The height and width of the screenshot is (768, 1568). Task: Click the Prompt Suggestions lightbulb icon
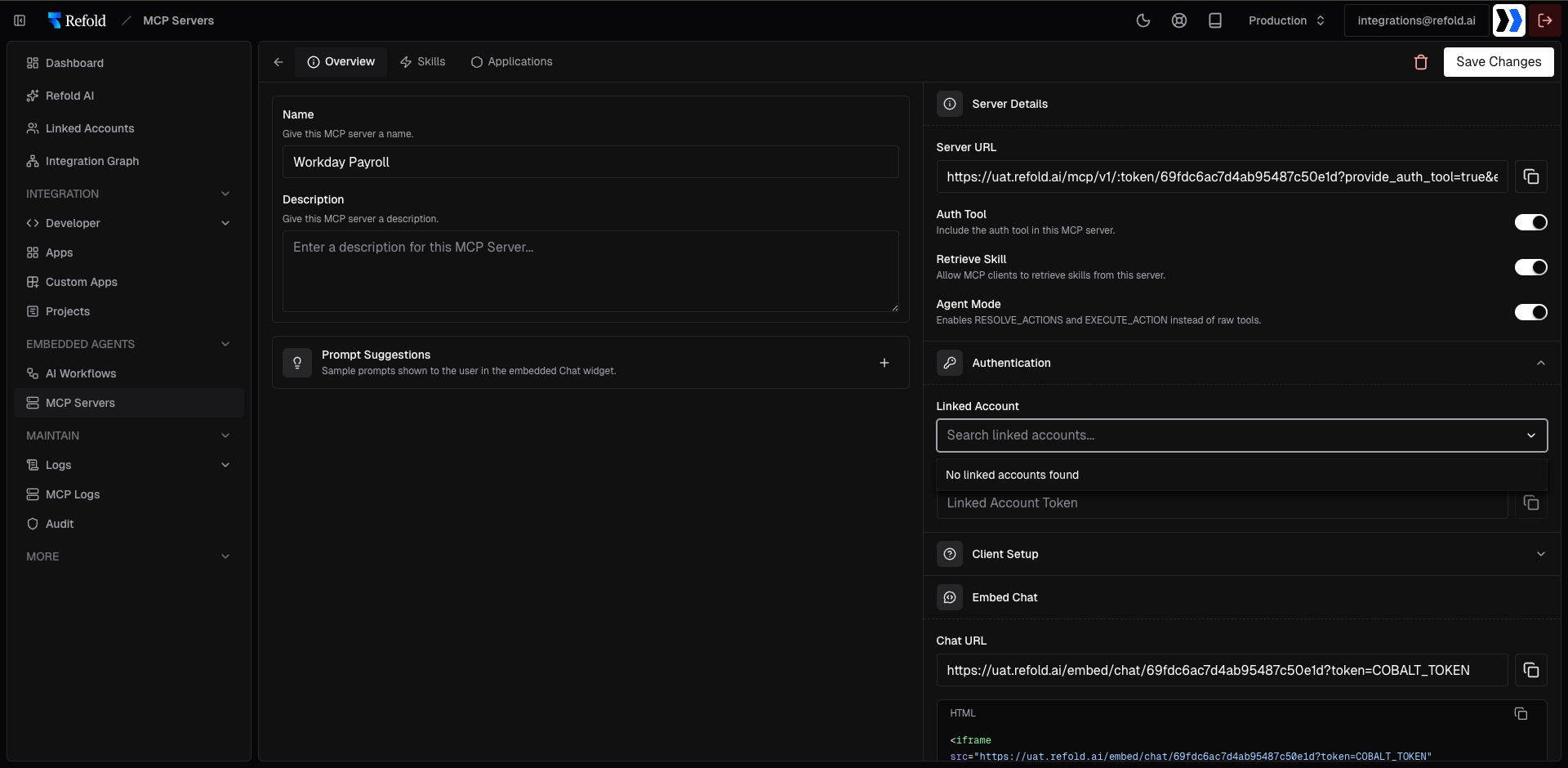[297, 363]
